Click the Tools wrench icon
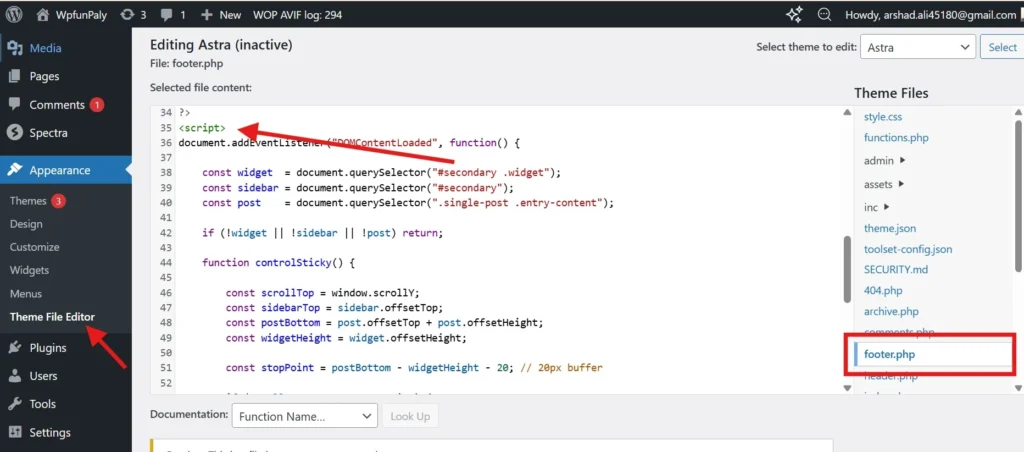Image resolution: width=1024 pixels, height=452 pixels. pos(14,404)
